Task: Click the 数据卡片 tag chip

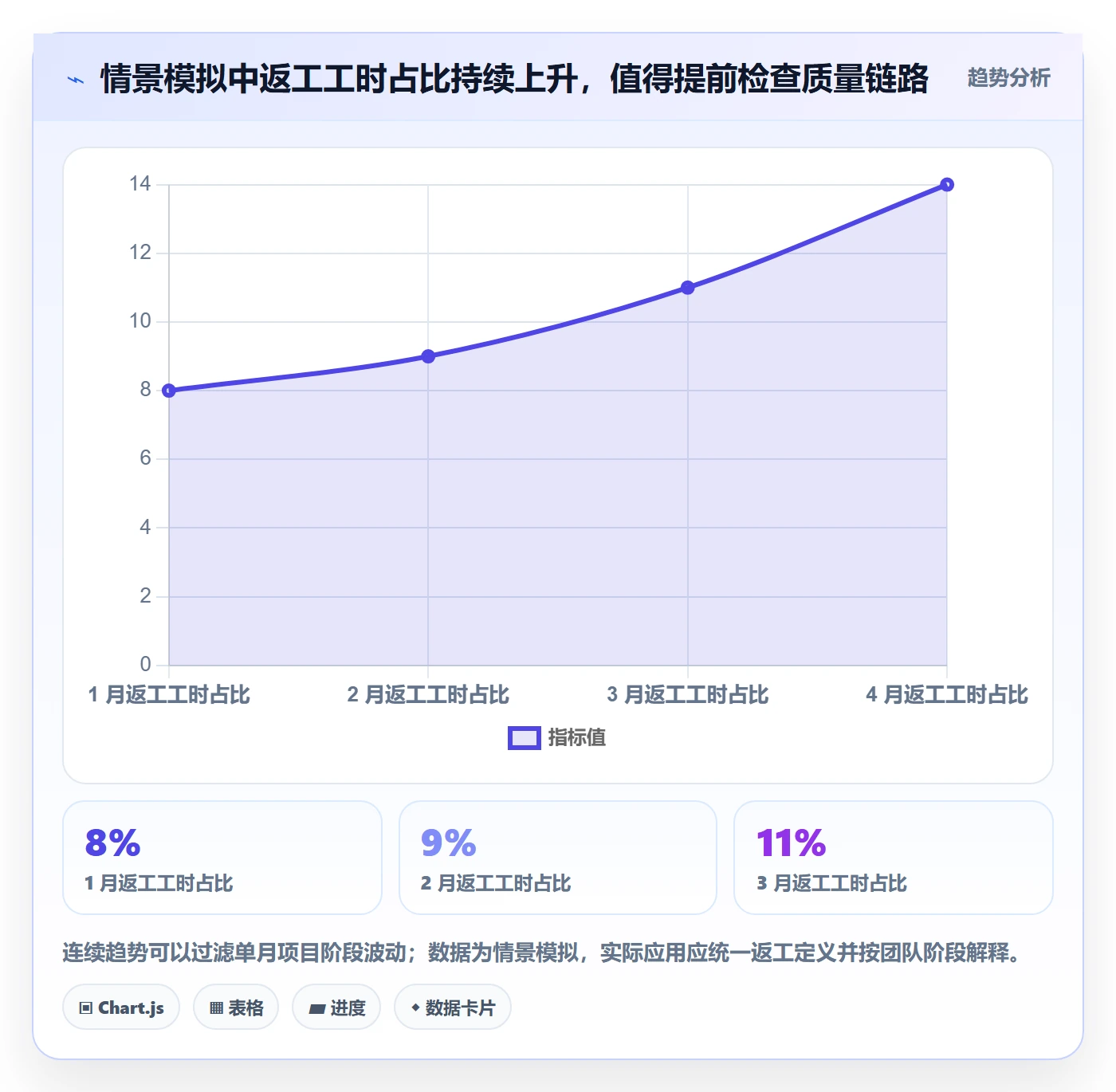Action: coord(453,1008)
